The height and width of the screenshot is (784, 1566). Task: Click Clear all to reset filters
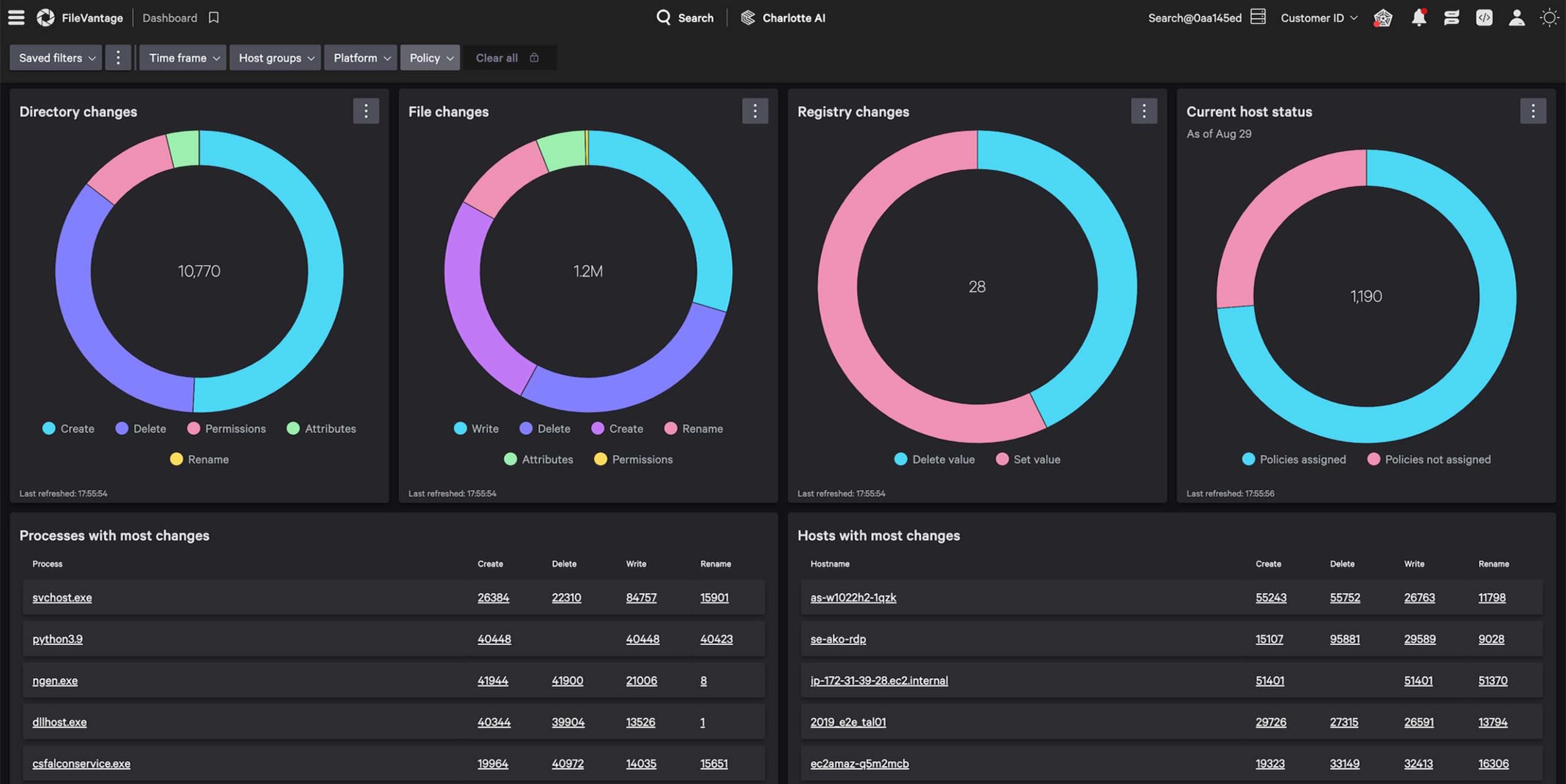point(496,57)
